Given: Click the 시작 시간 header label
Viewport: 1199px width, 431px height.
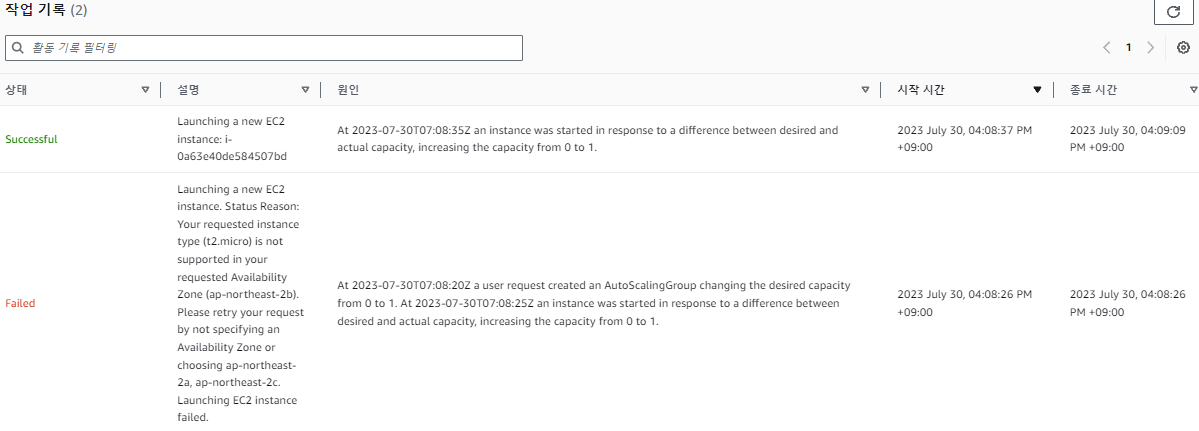Looking at the screenshot, I should coord(921,90).
